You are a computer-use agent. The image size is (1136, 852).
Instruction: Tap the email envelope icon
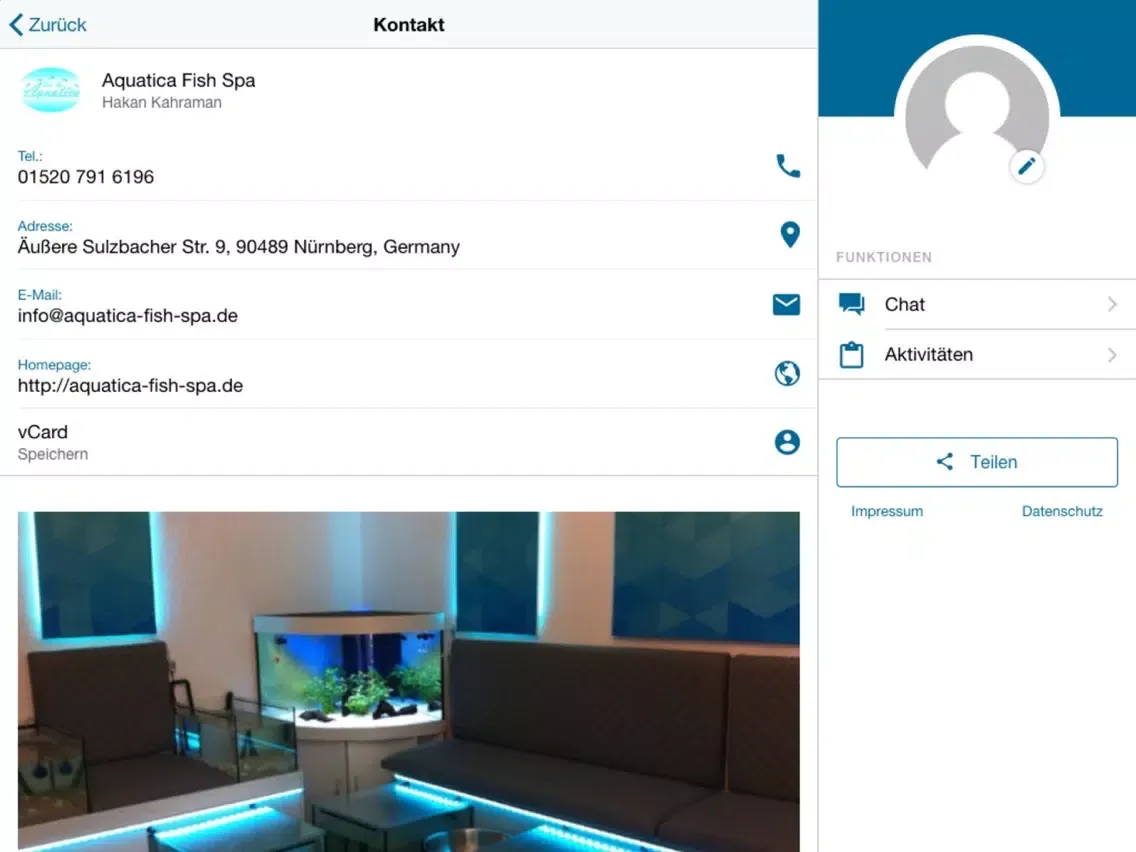coord(786,305)
